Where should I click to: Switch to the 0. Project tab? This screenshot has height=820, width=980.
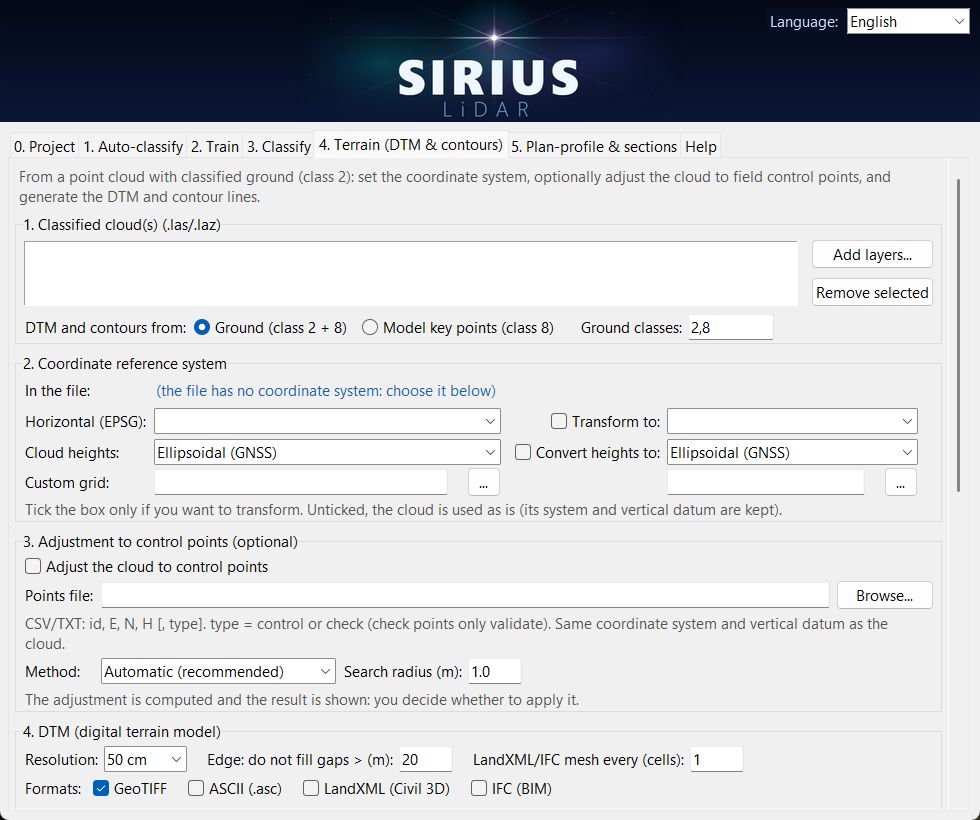coord(44,147)
